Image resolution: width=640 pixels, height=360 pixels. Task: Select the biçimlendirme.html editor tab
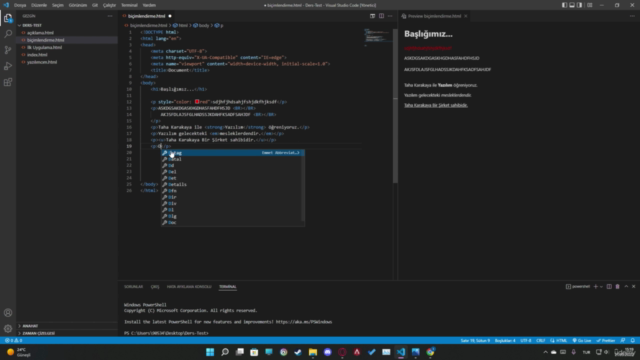pos(147,16)
